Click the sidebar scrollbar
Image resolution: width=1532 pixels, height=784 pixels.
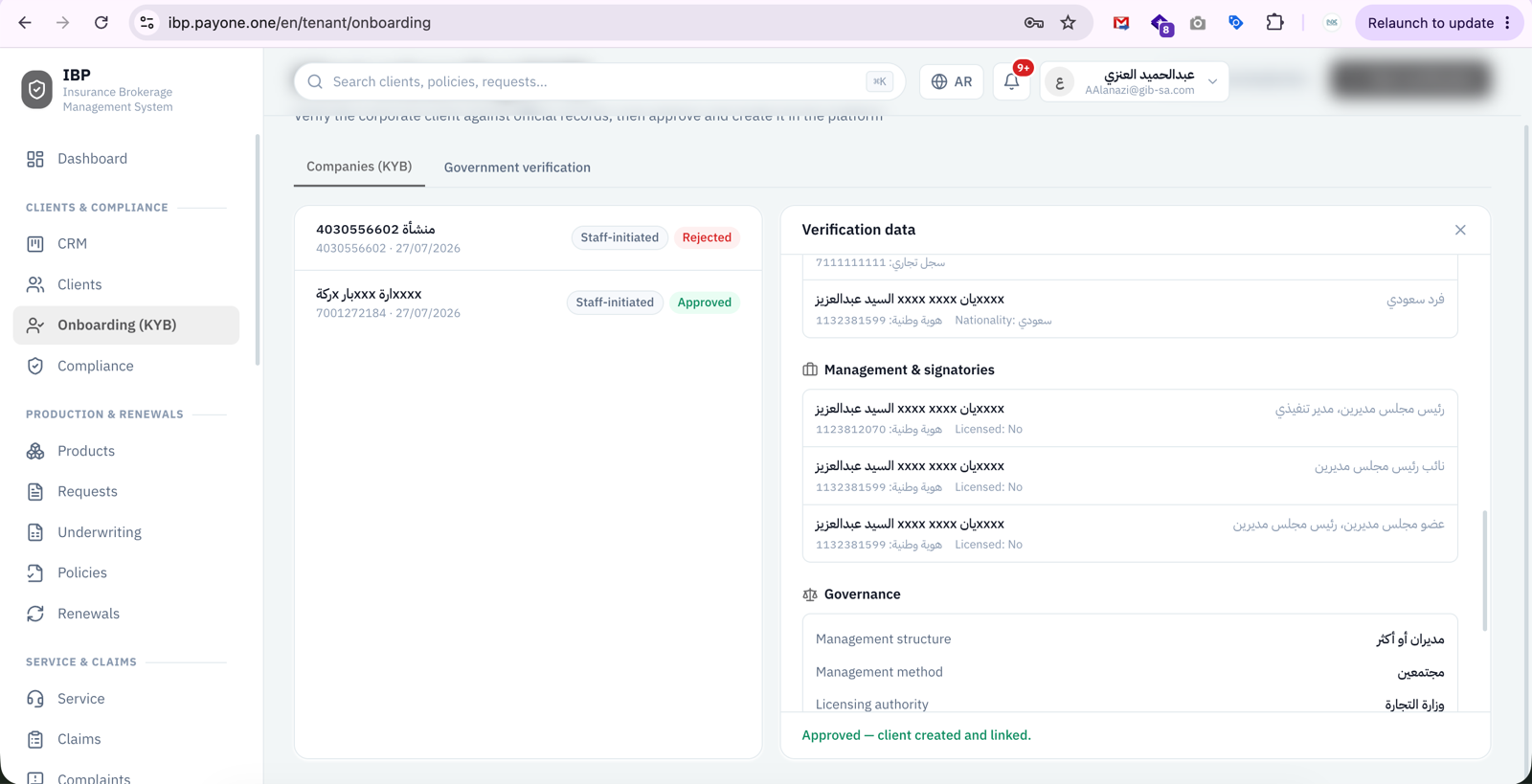coord(258,250)
